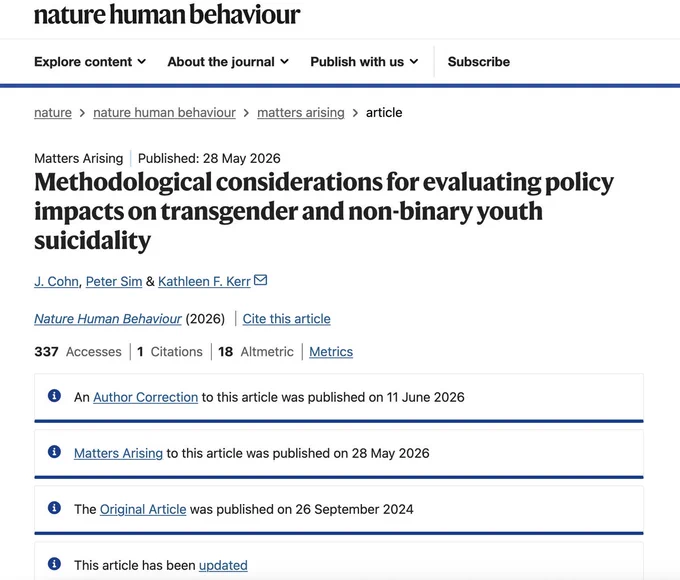Click the info icon beside the Matters Arising notice
Image resolution: width=680 pixels, height=580 pixels.
pyautogui.click(x=54, y=452)
